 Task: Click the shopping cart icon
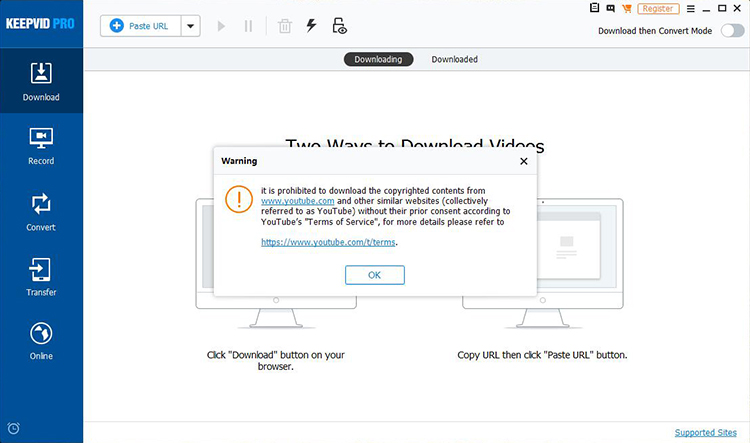pos(627,8)
